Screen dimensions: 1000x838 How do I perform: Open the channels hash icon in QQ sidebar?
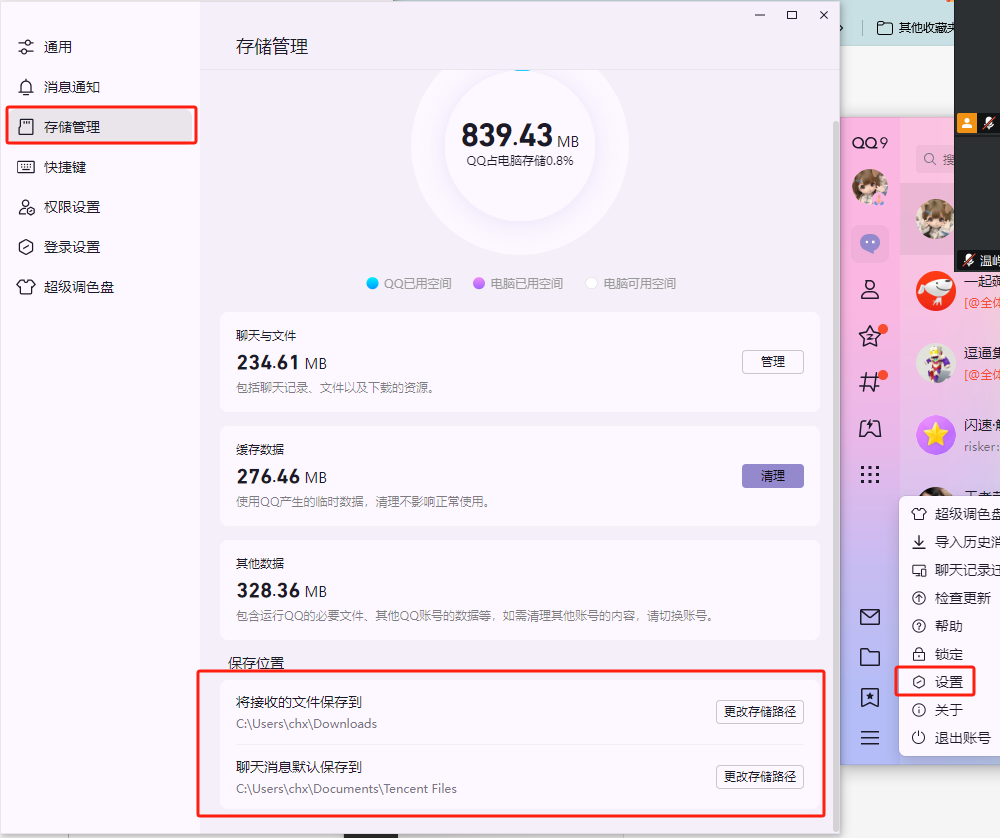(x=870, y=382)
